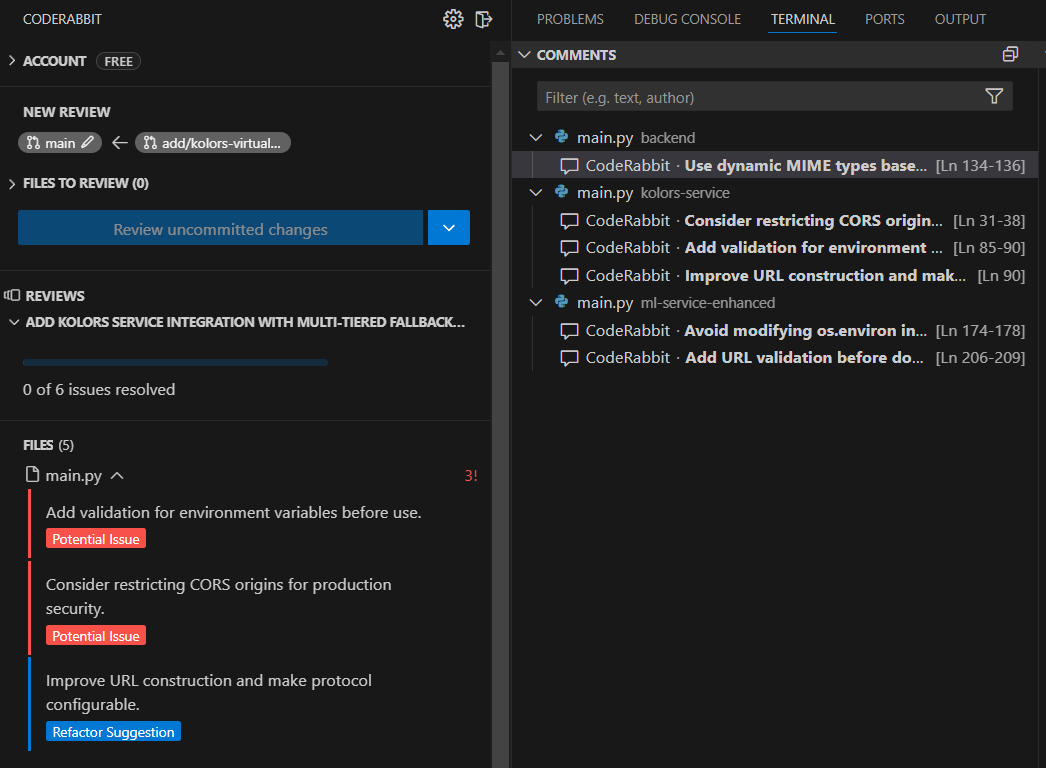Image resolution: width=1046 pixels, height=768 pixels.
Task: Click the Python icon for main.py backend
Action: pos(562,137)
